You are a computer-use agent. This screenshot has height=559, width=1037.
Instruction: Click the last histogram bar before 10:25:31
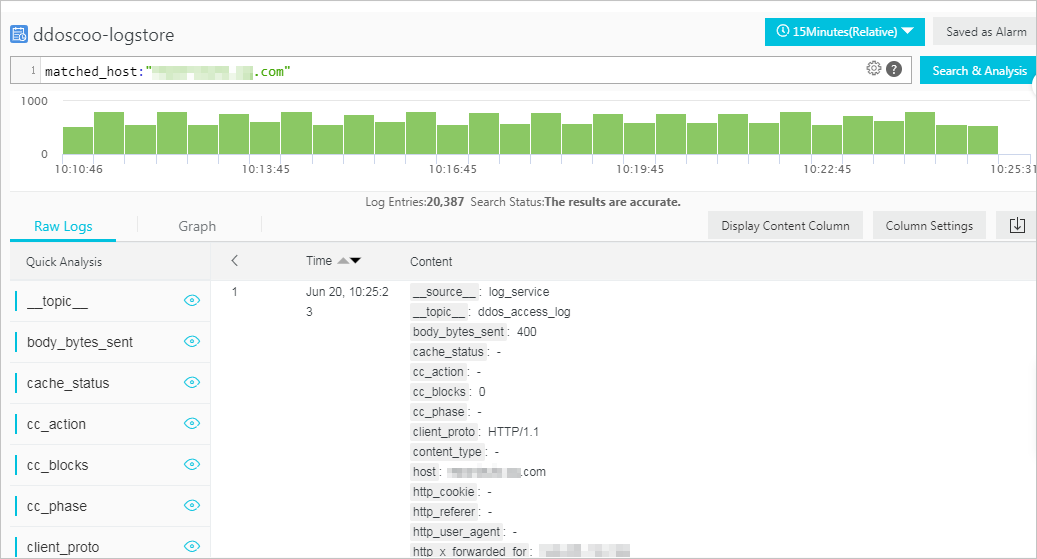click(x=983, y=140)
